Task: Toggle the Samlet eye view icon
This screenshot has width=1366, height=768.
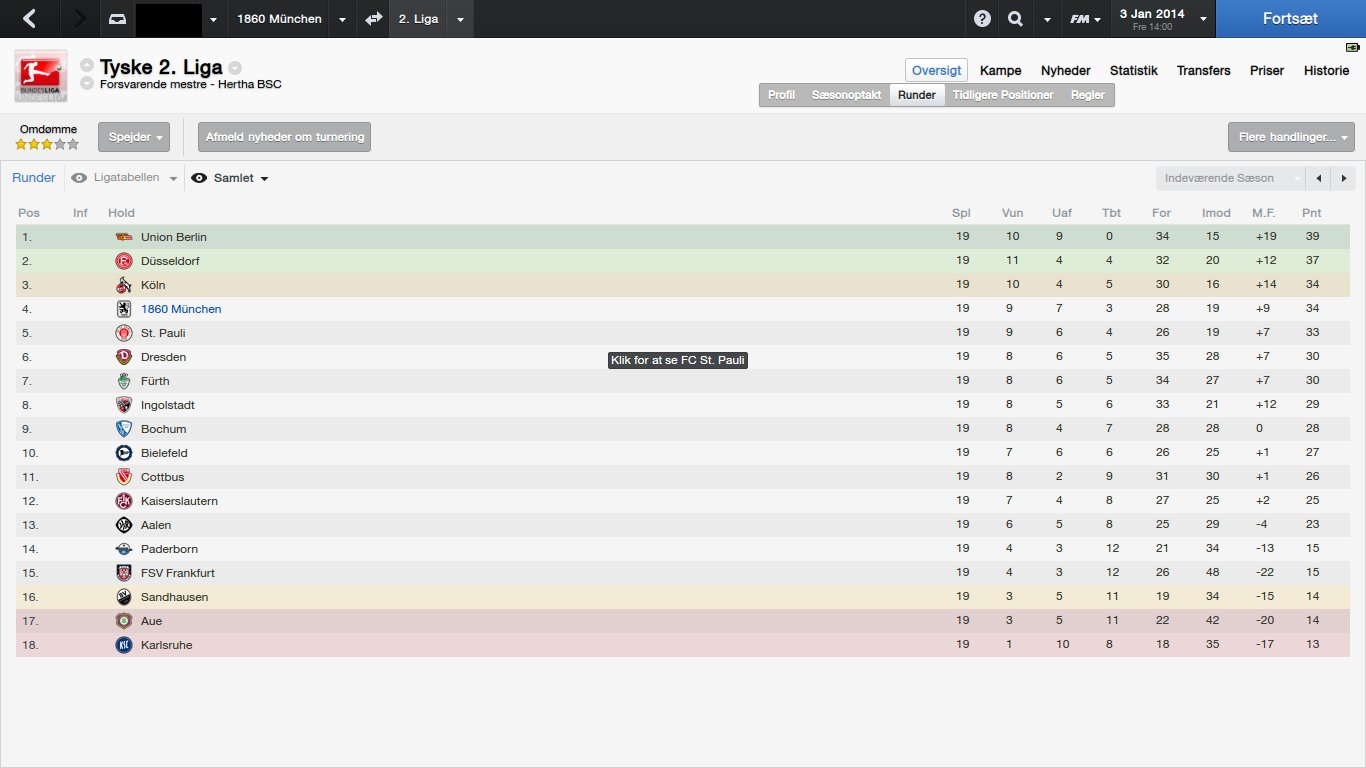Action: click(199, 178)
